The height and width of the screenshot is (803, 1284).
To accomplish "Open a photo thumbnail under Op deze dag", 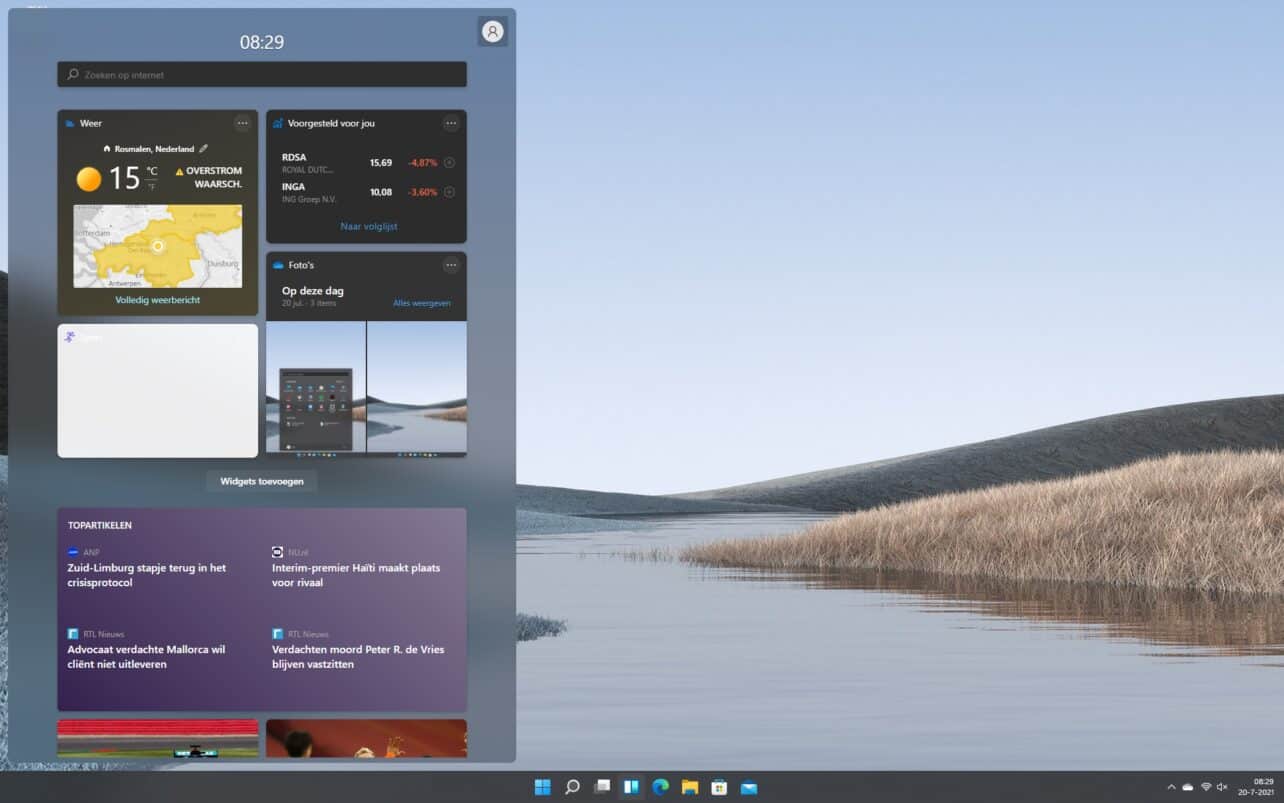I will [315, 388].
